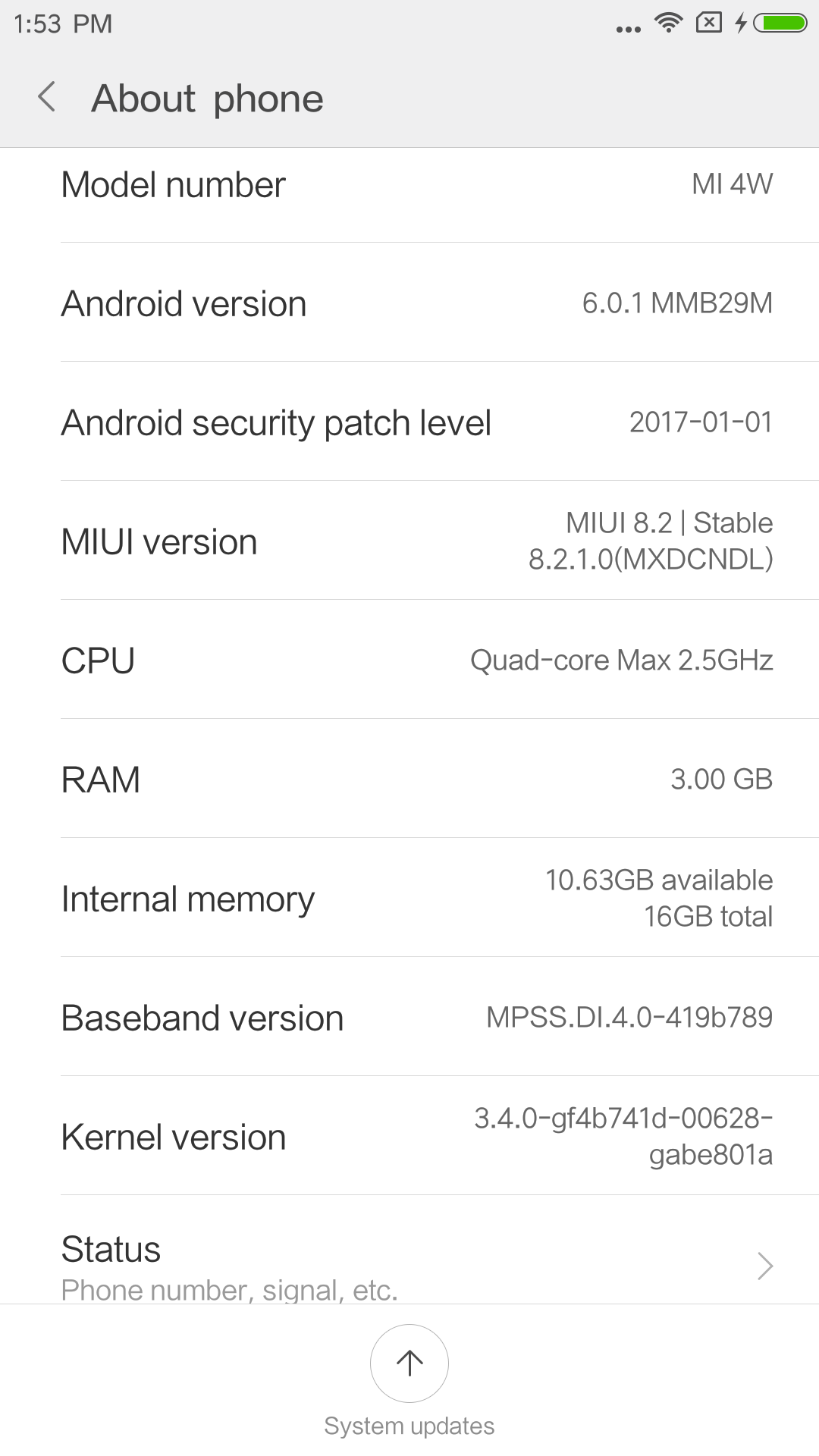
Task: Tap the MIUI version entry
Action: click(409, 541)
